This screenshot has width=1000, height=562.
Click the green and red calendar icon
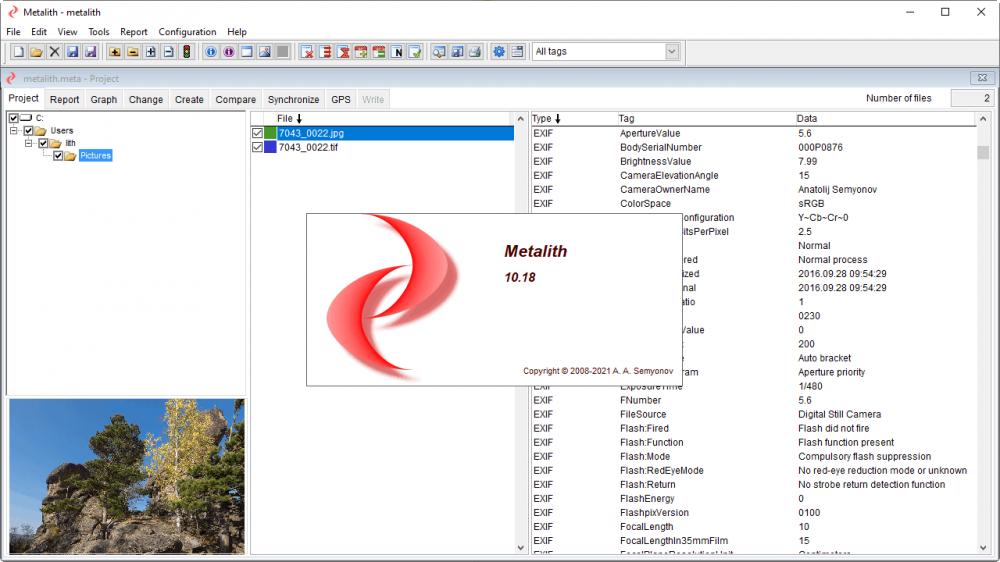(x=379, y=52)
